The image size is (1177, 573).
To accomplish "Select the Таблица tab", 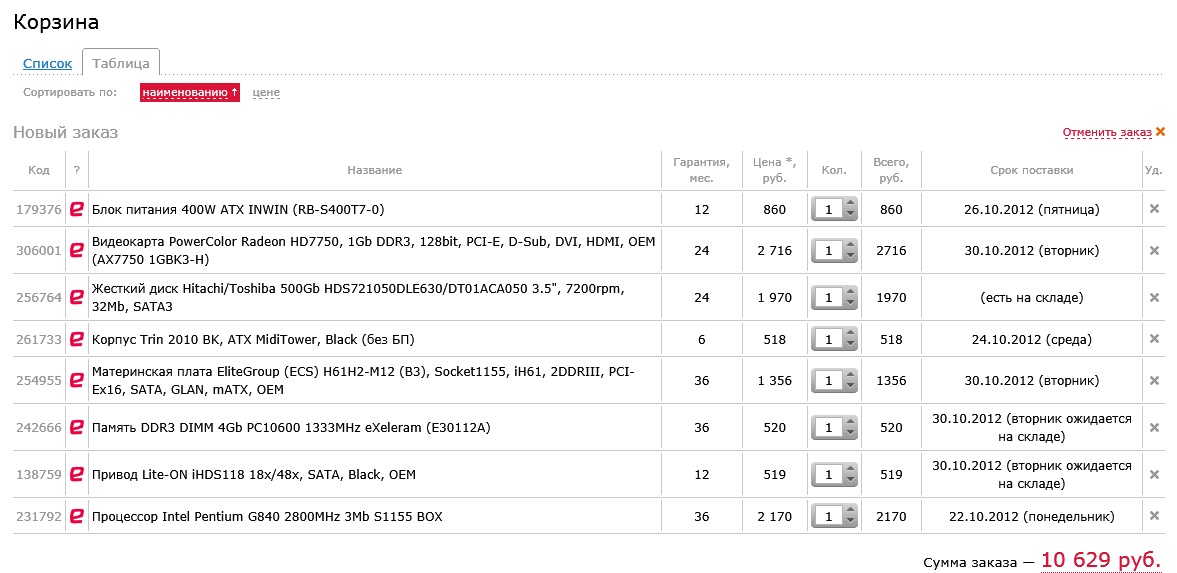I will coord(120,64).
